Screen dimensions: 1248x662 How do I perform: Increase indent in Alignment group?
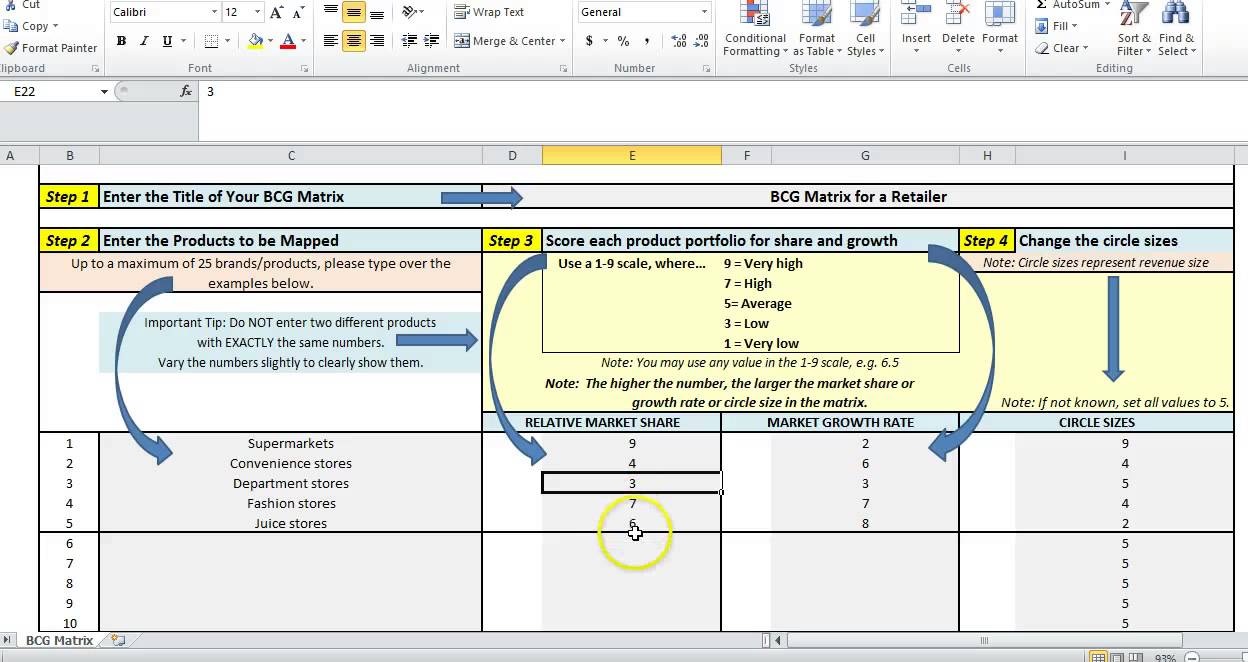(x=432, y=41)
